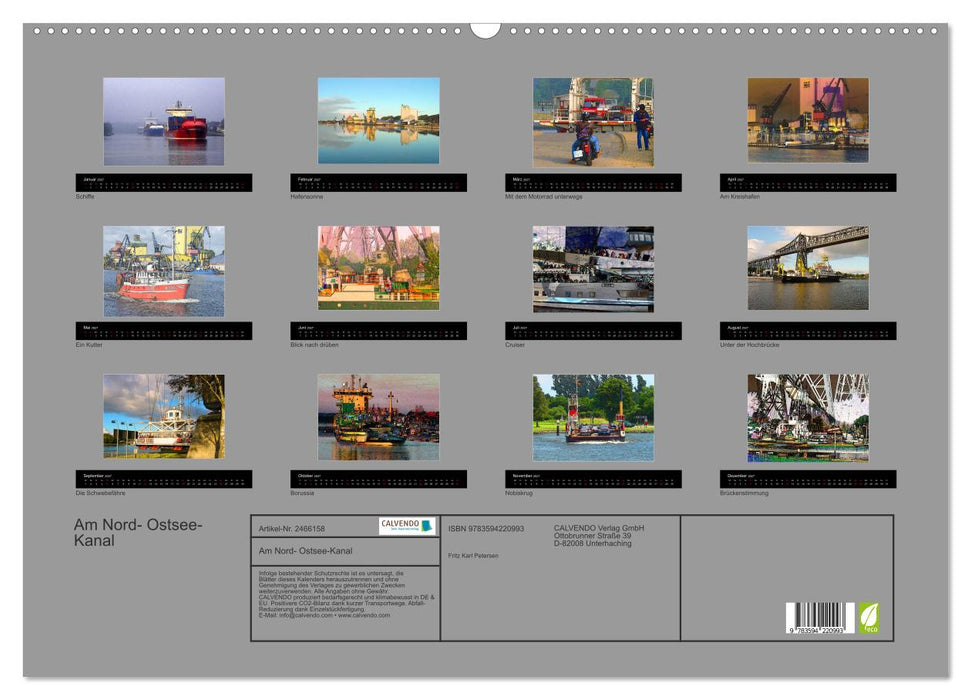Click the August calendar strip
The height and width of the screenshot is (700, 971).
[808, 331]
